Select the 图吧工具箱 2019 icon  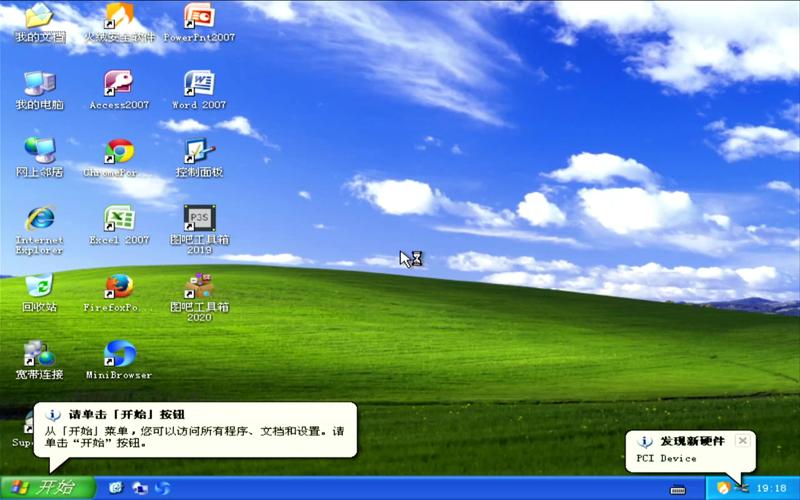[x=199, y=230]
